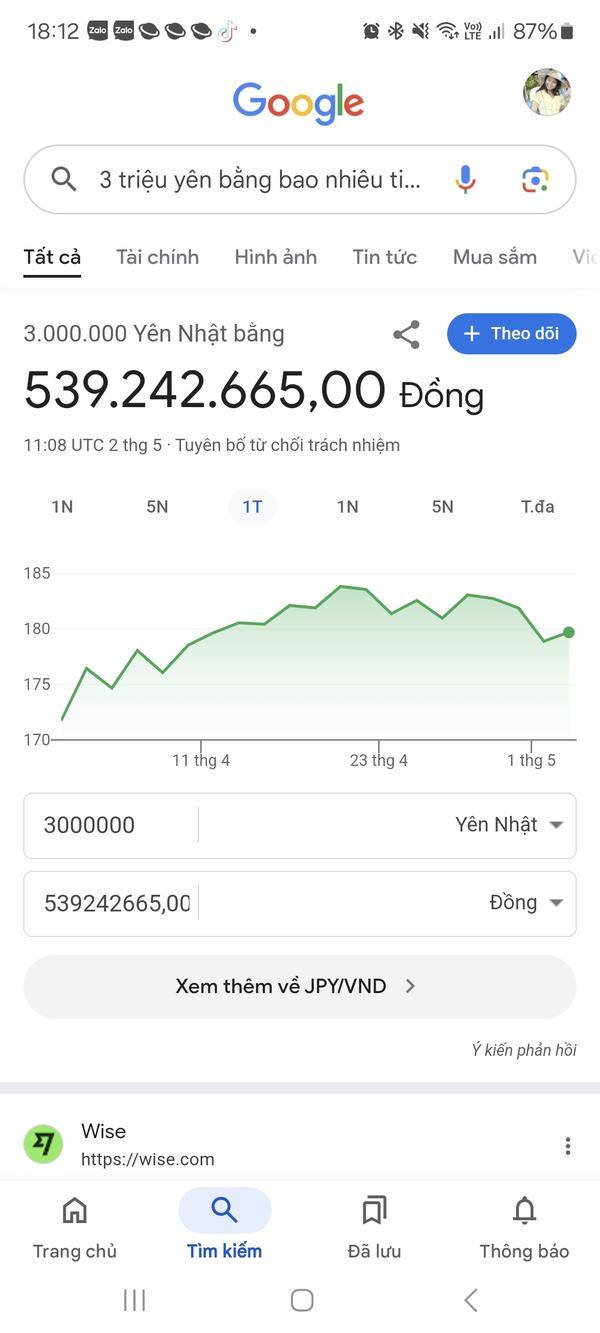Switch to the Hình ảnh tab
The image size is (600, 1333).
click(x=276, y=257)
